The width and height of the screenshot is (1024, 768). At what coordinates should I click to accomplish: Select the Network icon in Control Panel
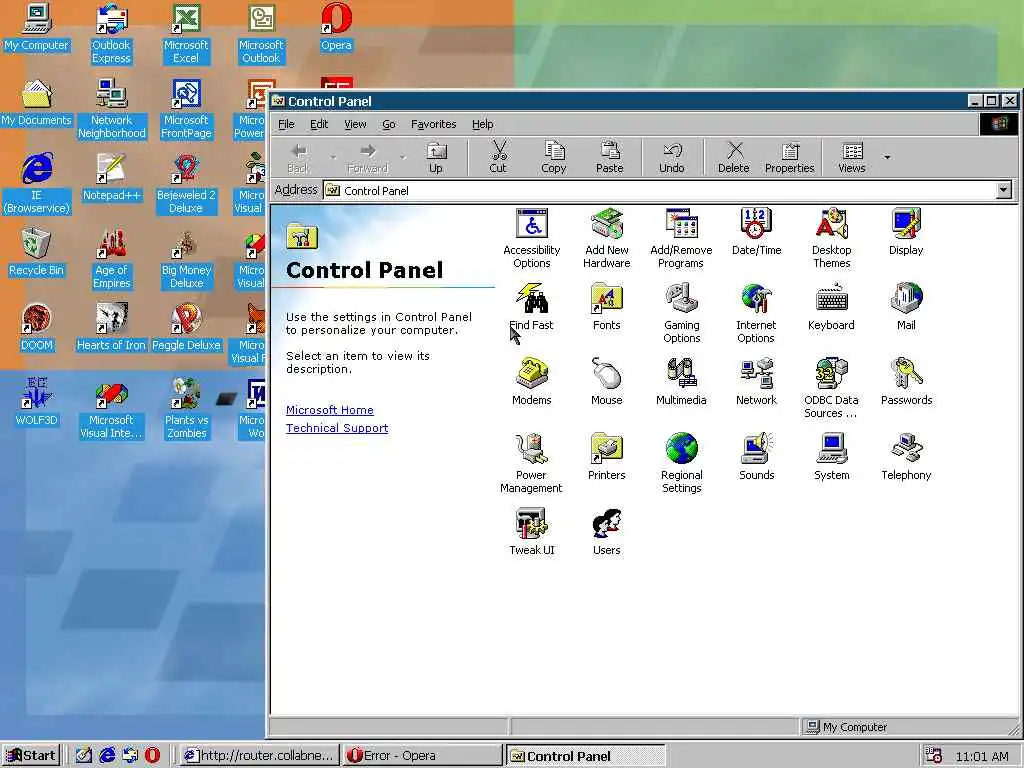[756, 381]
